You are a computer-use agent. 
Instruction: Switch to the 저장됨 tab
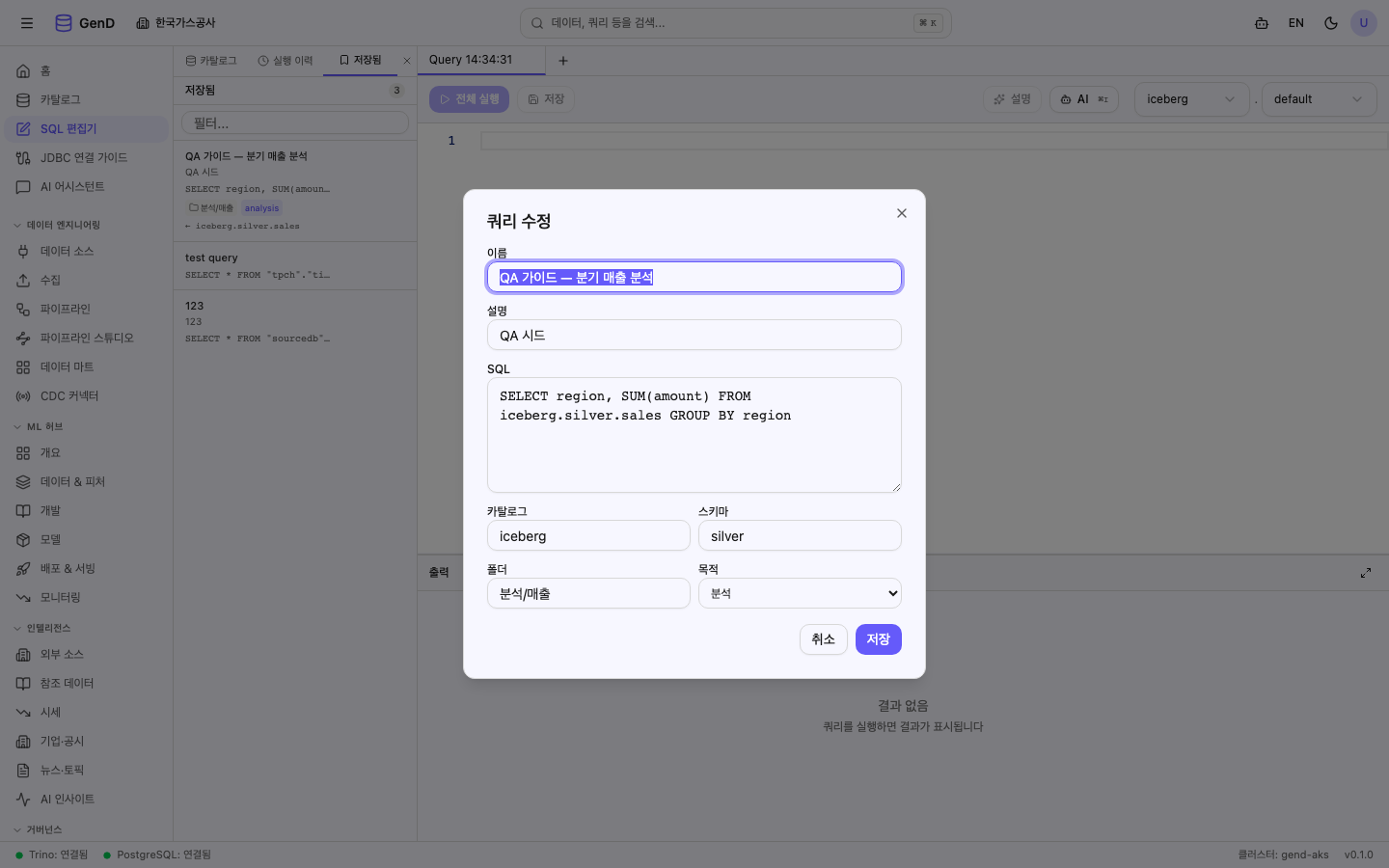click(360, 60)
